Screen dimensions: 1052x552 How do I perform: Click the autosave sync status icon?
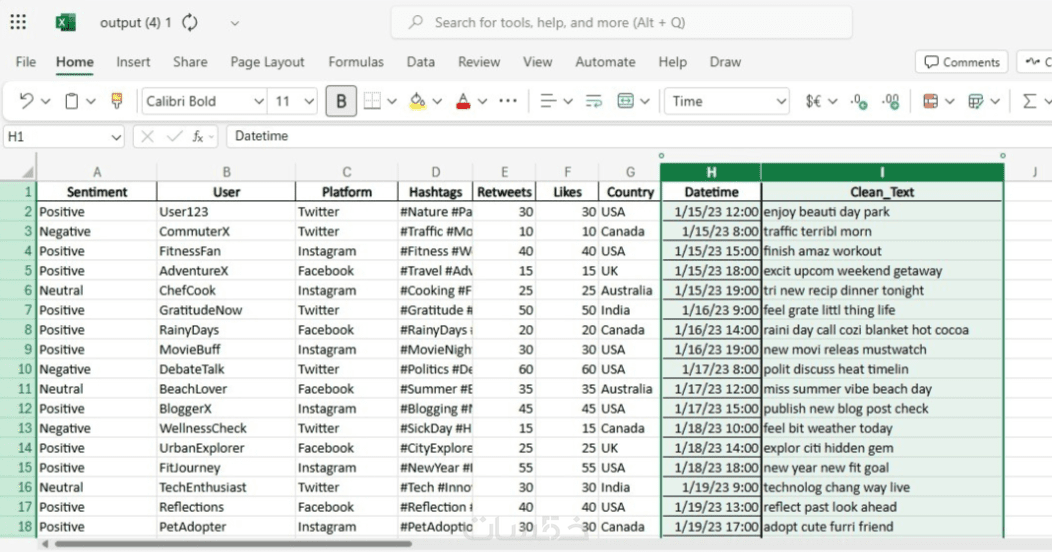[x=190, y=23]
